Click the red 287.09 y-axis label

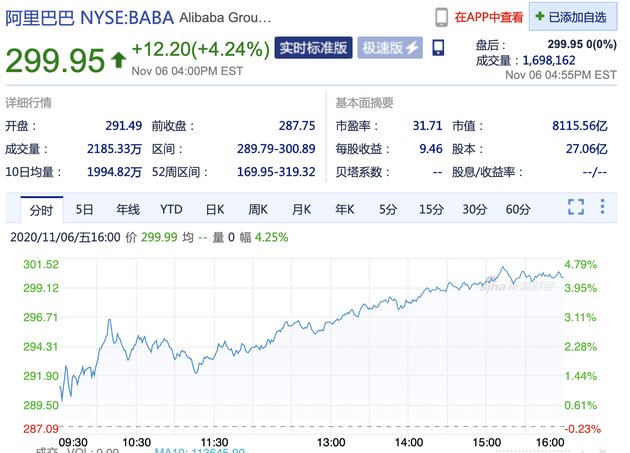(41, 429)
